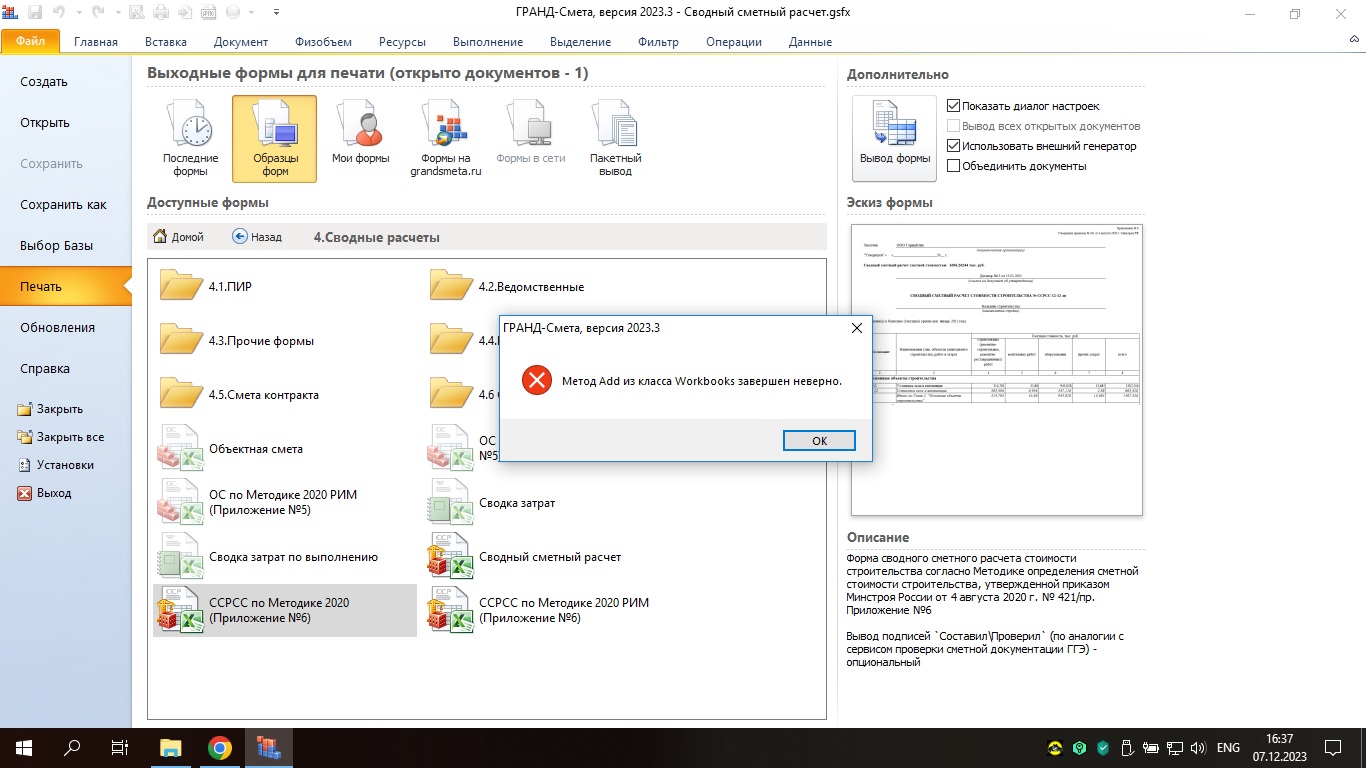Uncheck Показать диалог настроек
1366x768 pixels.
[x=953, y=106]
